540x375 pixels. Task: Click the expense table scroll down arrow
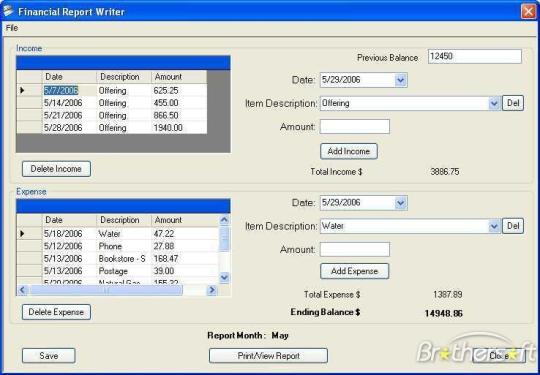[x=224, y=277]
